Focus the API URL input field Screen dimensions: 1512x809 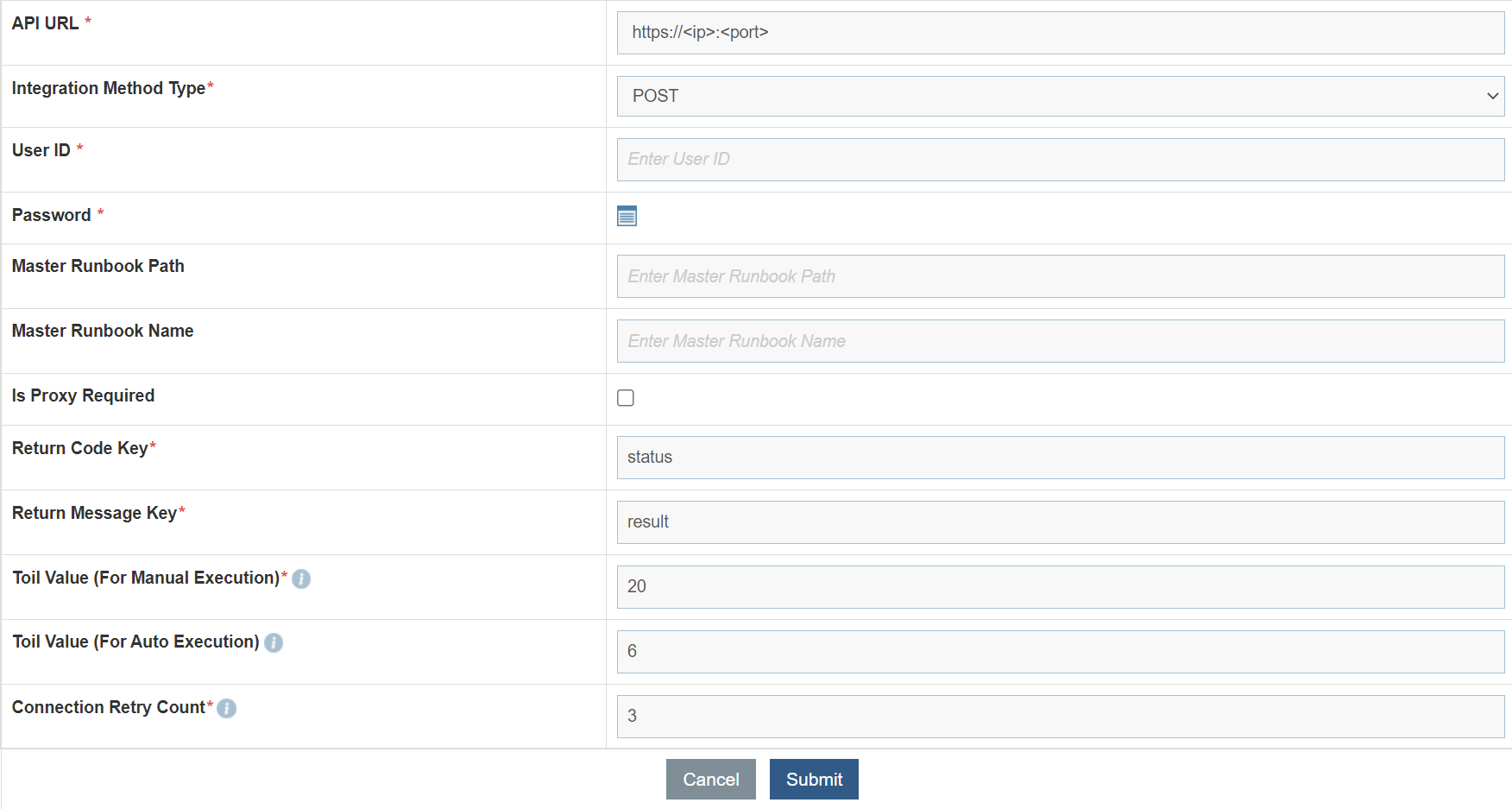(1060, 33)
